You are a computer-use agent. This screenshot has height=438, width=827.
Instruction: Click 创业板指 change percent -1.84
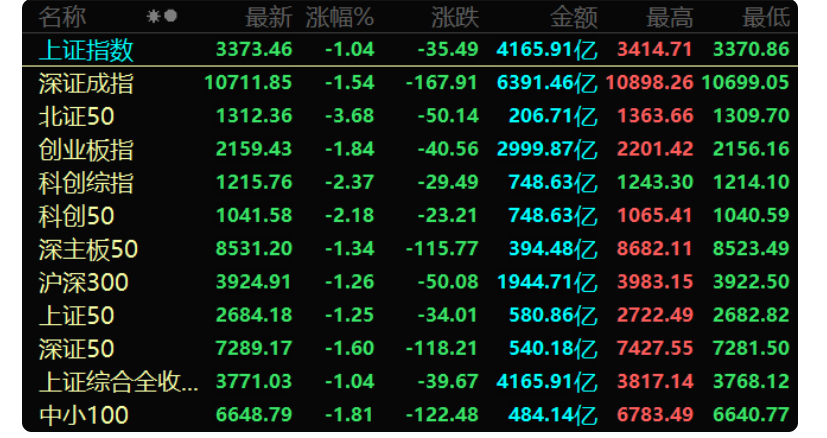click(350, 149)
